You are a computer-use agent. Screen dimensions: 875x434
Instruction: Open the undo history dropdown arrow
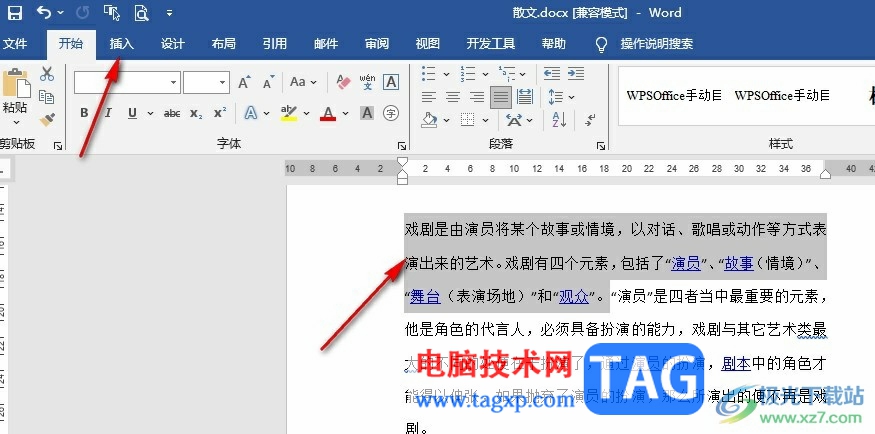(x=60, y=13)
